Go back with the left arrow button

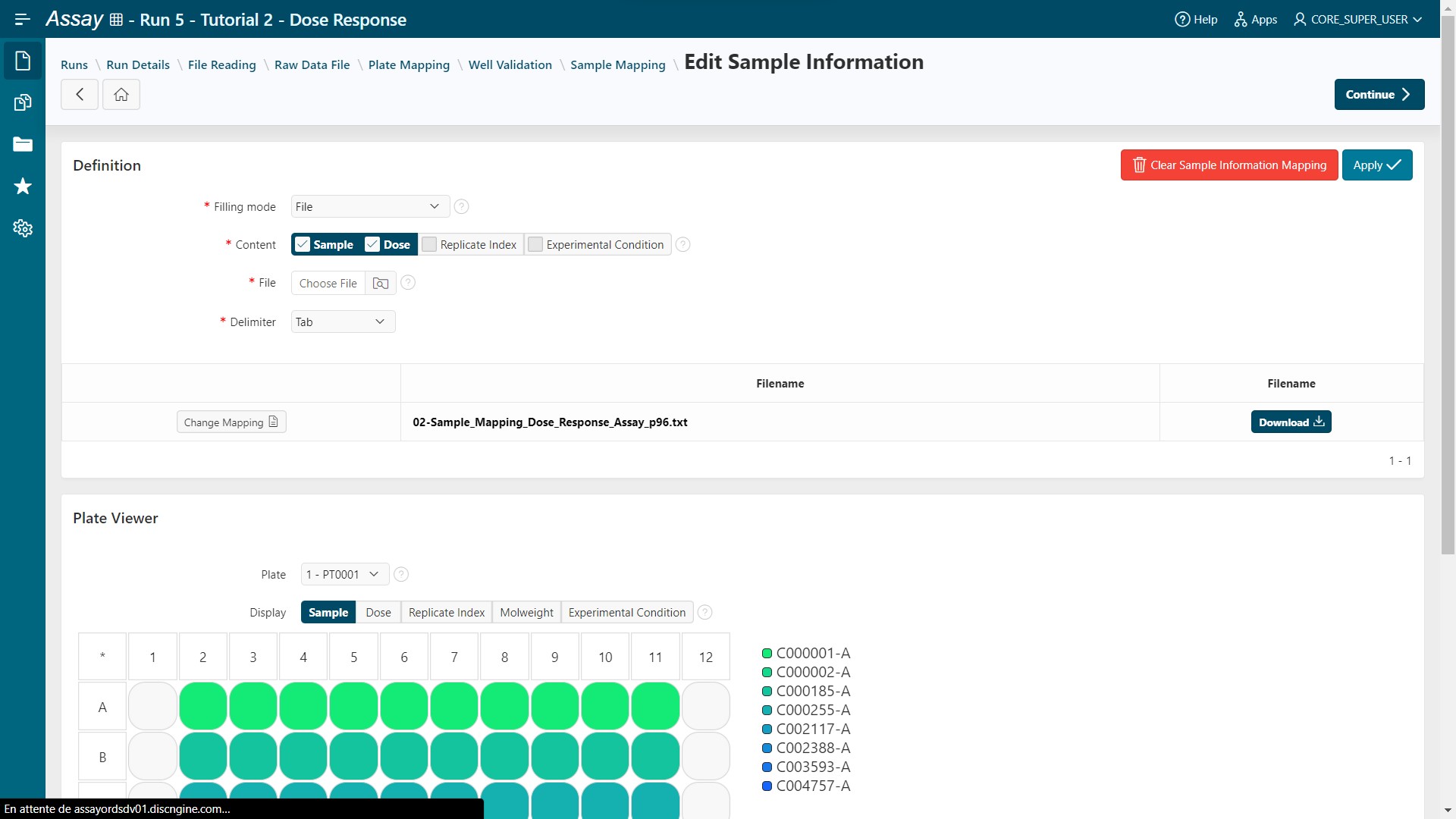click(80, 94)
